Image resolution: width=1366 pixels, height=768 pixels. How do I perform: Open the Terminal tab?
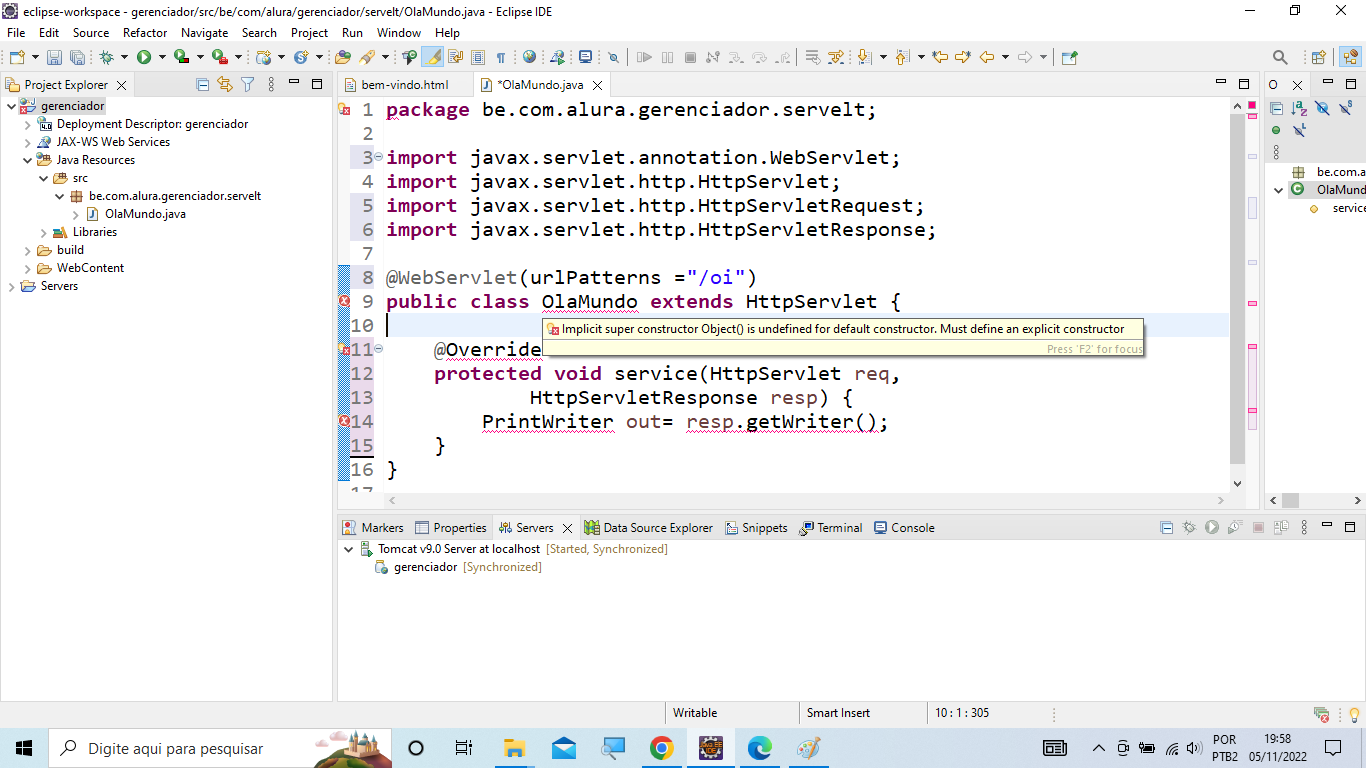pyautogui.click(x=831, y=528)
